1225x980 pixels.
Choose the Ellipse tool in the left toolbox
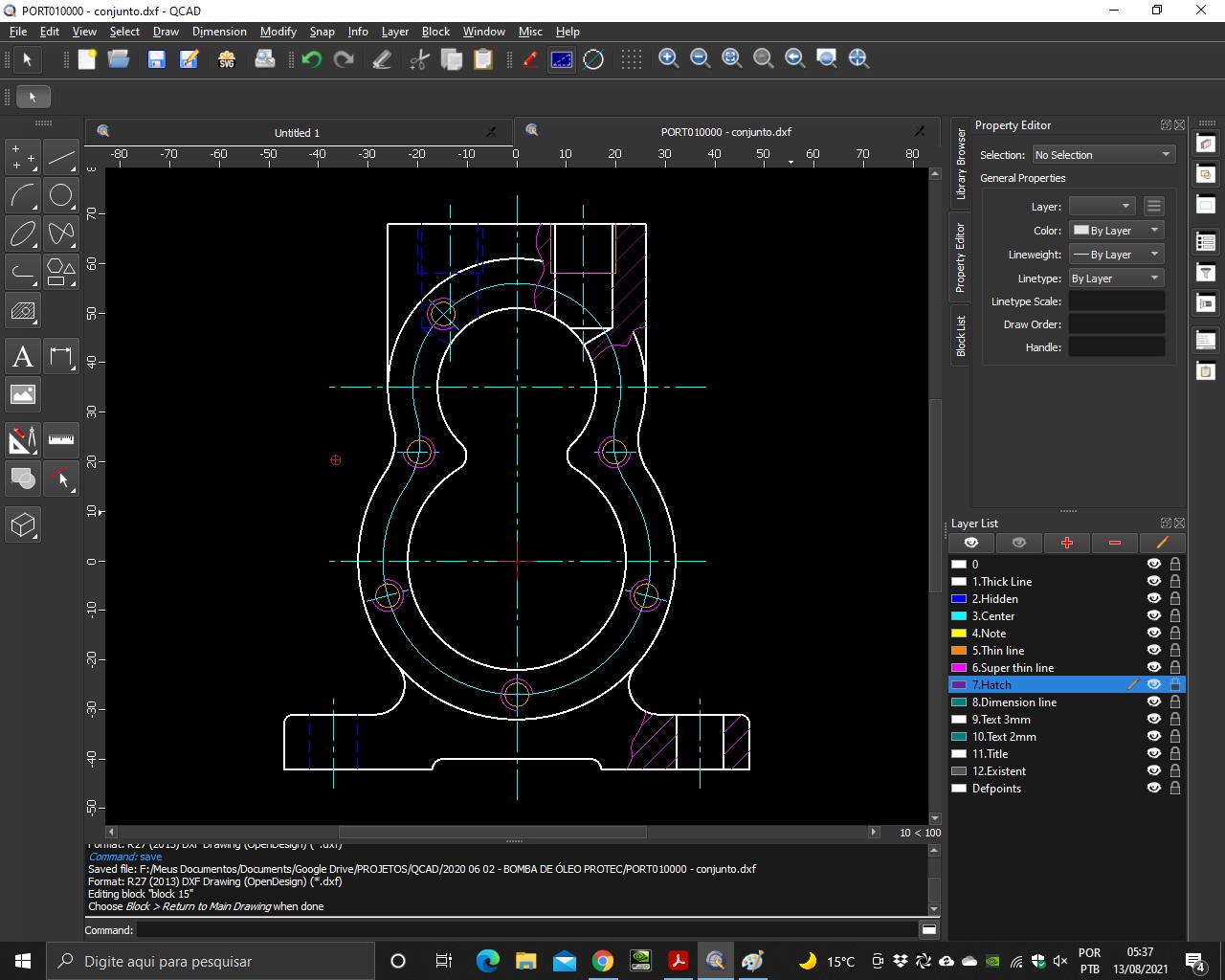click(23, 234)
